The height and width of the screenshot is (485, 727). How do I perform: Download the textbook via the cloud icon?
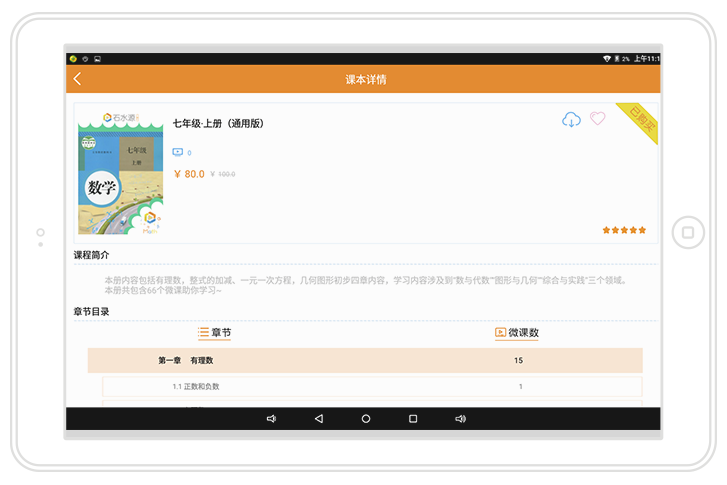pyautogui.click(x=571, y=120)
